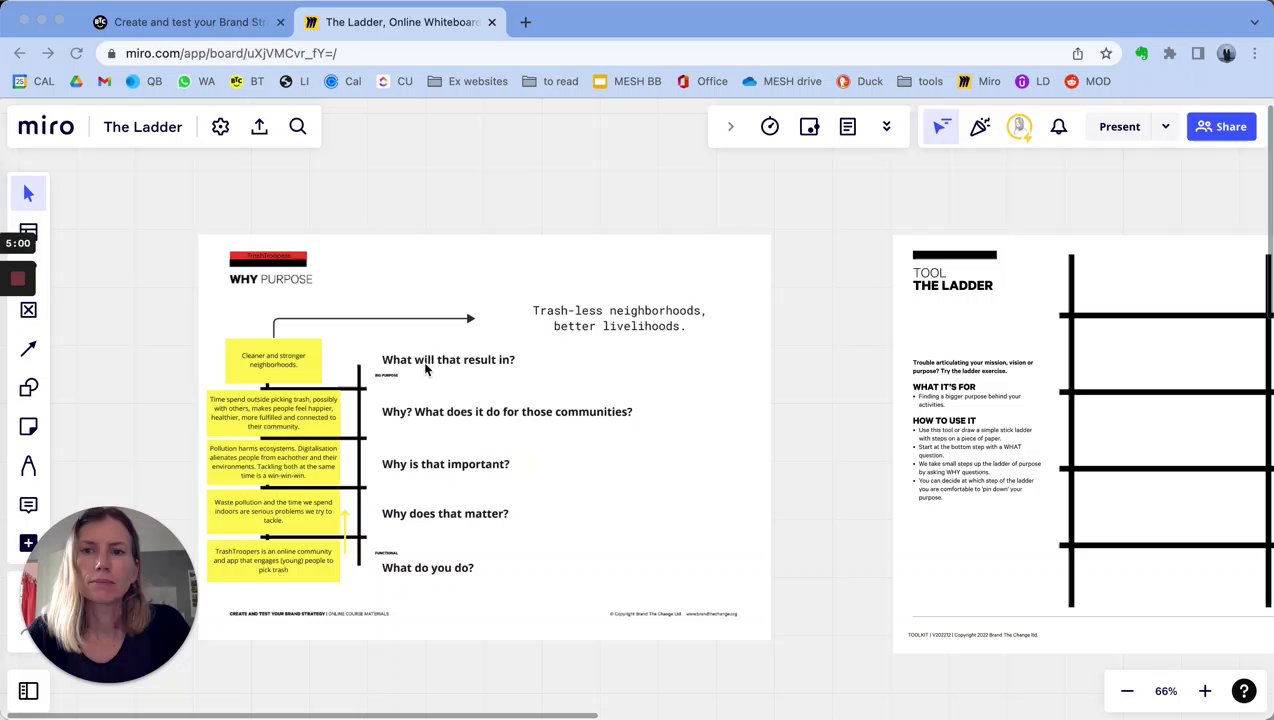Close the Create and test your Brand tab
This screenshot has width=1274, height=720.
(x=281, y=22)
